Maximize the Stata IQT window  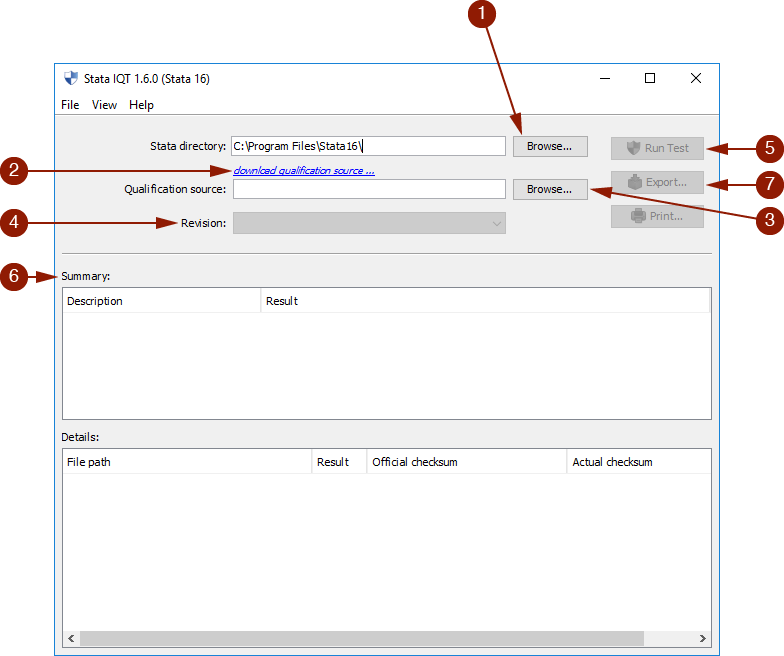(650, 78)
